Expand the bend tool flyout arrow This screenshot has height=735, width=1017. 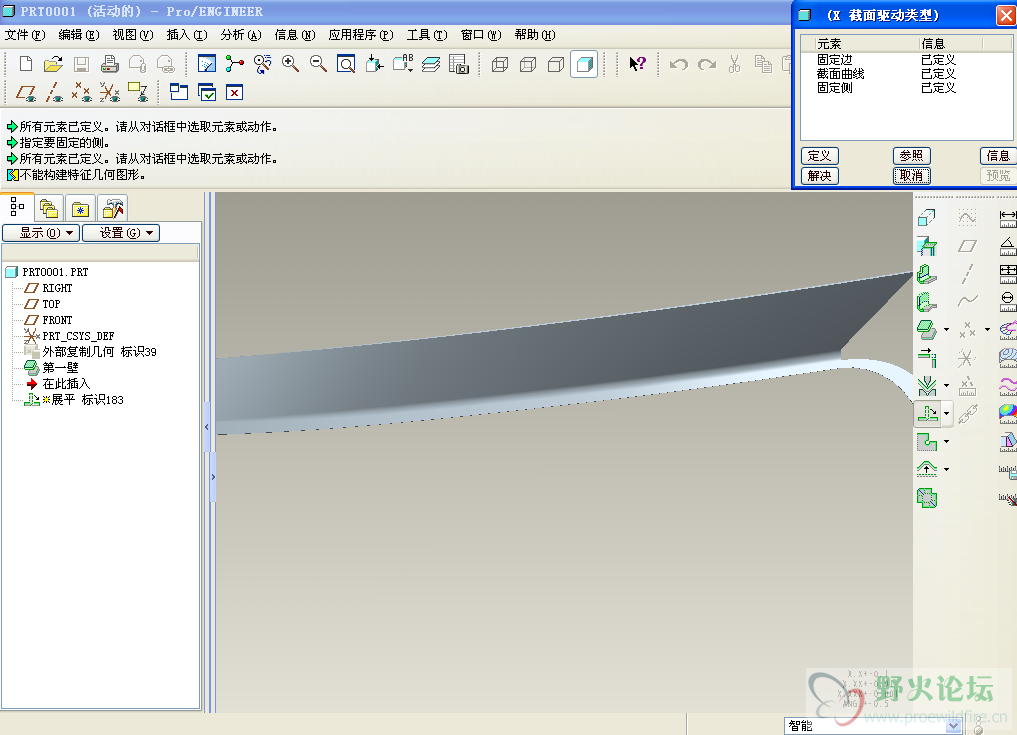946,386
